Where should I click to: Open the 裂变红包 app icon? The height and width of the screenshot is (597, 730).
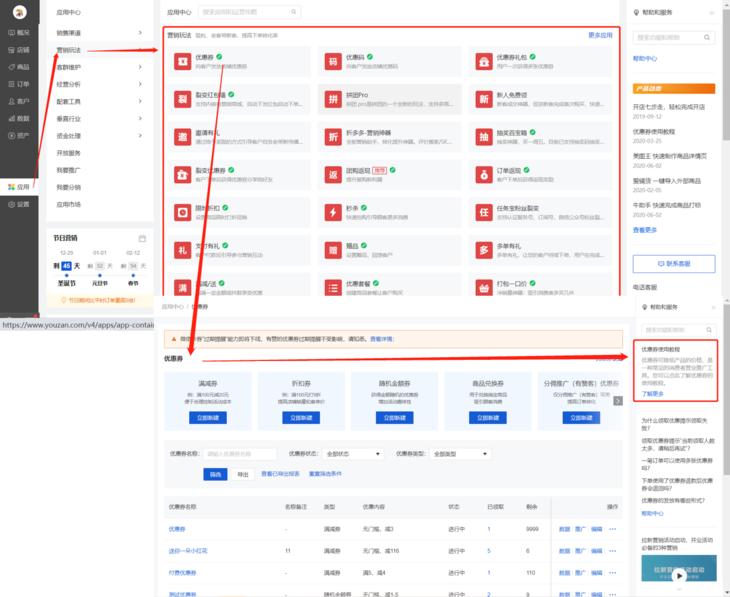point(182,99)
